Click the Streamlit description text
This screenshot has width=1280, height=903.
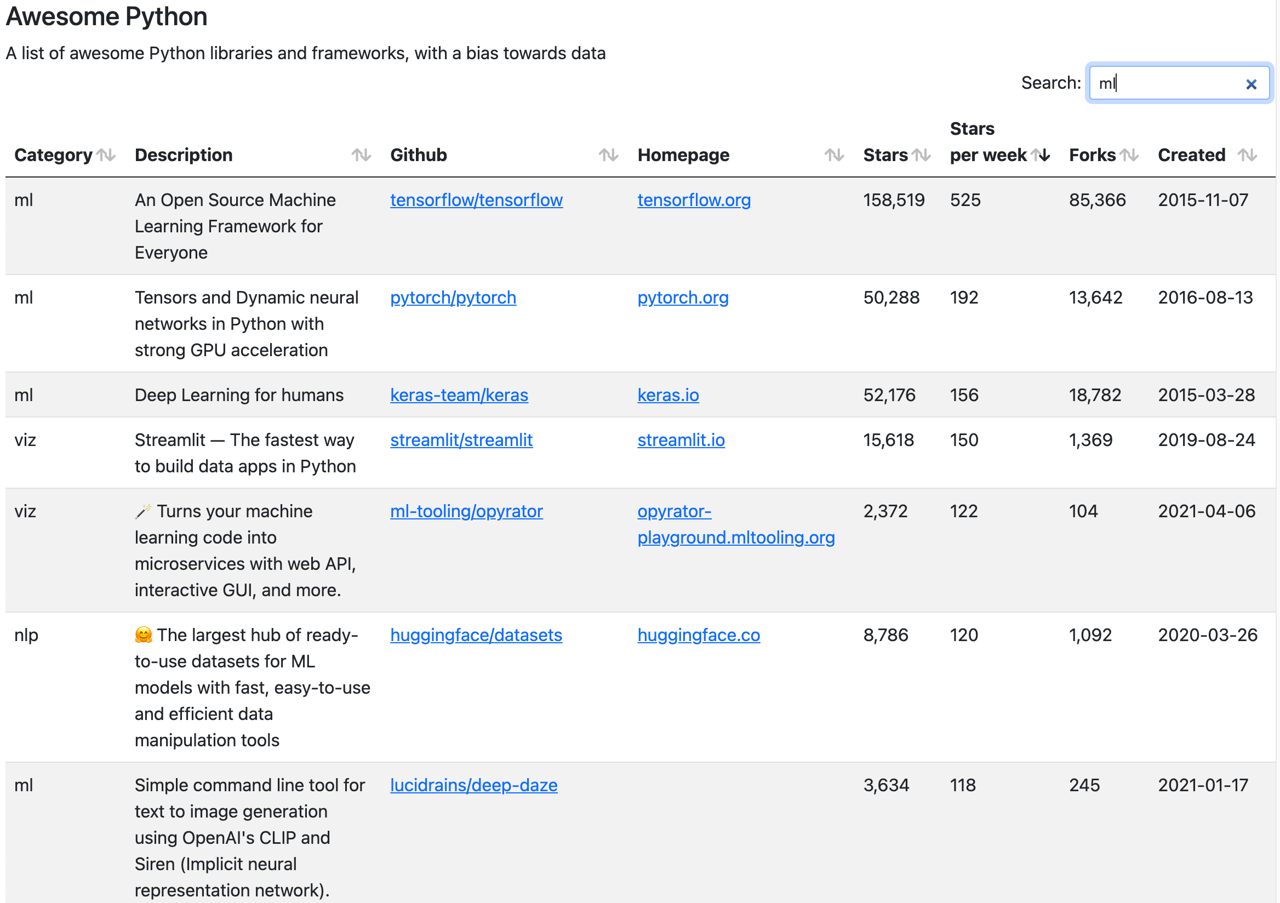[x=245, y=453]
